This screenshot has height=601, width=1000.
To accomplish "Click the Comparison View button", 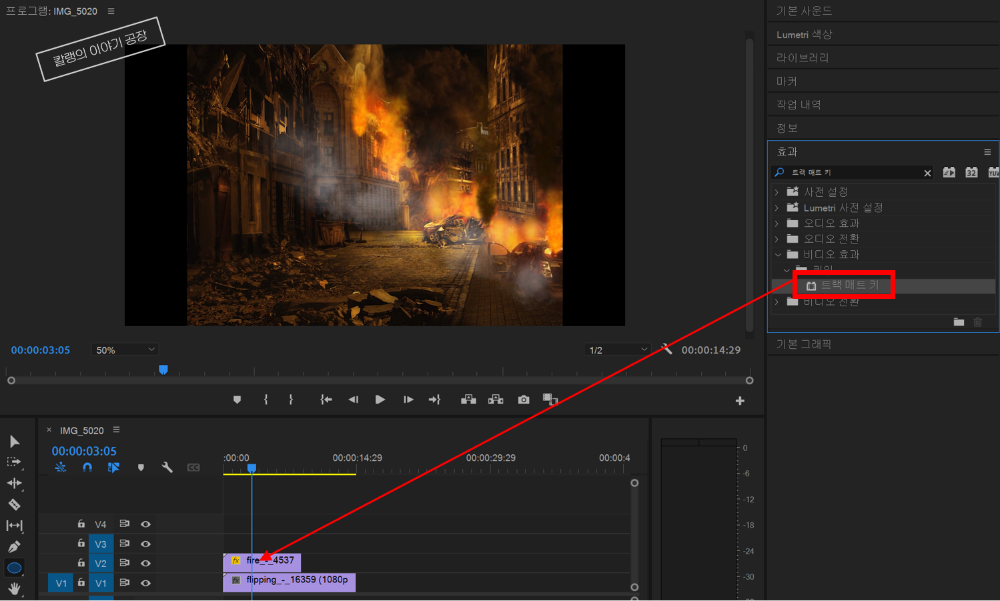I will pos(550,399).
